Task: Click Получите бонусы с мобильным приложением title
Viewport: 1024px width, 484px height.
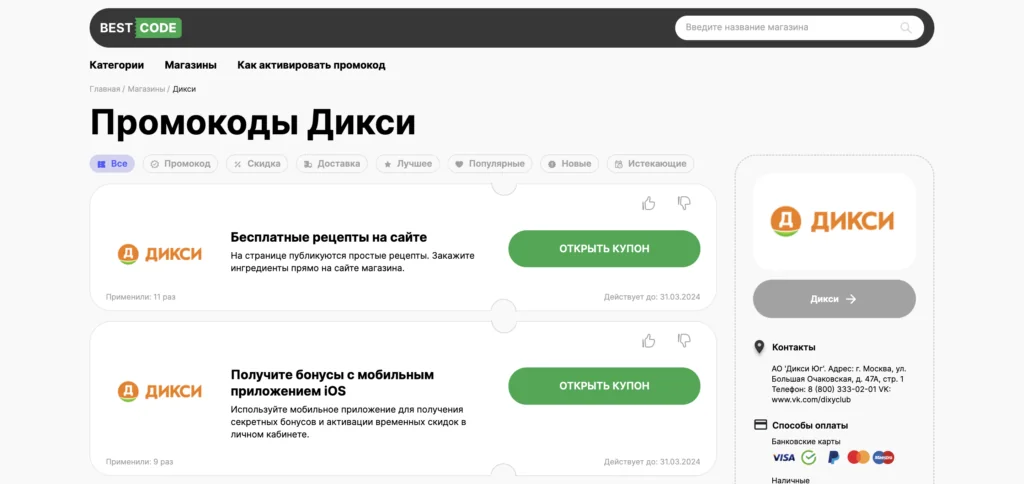Action: click(x=332, y=383)
